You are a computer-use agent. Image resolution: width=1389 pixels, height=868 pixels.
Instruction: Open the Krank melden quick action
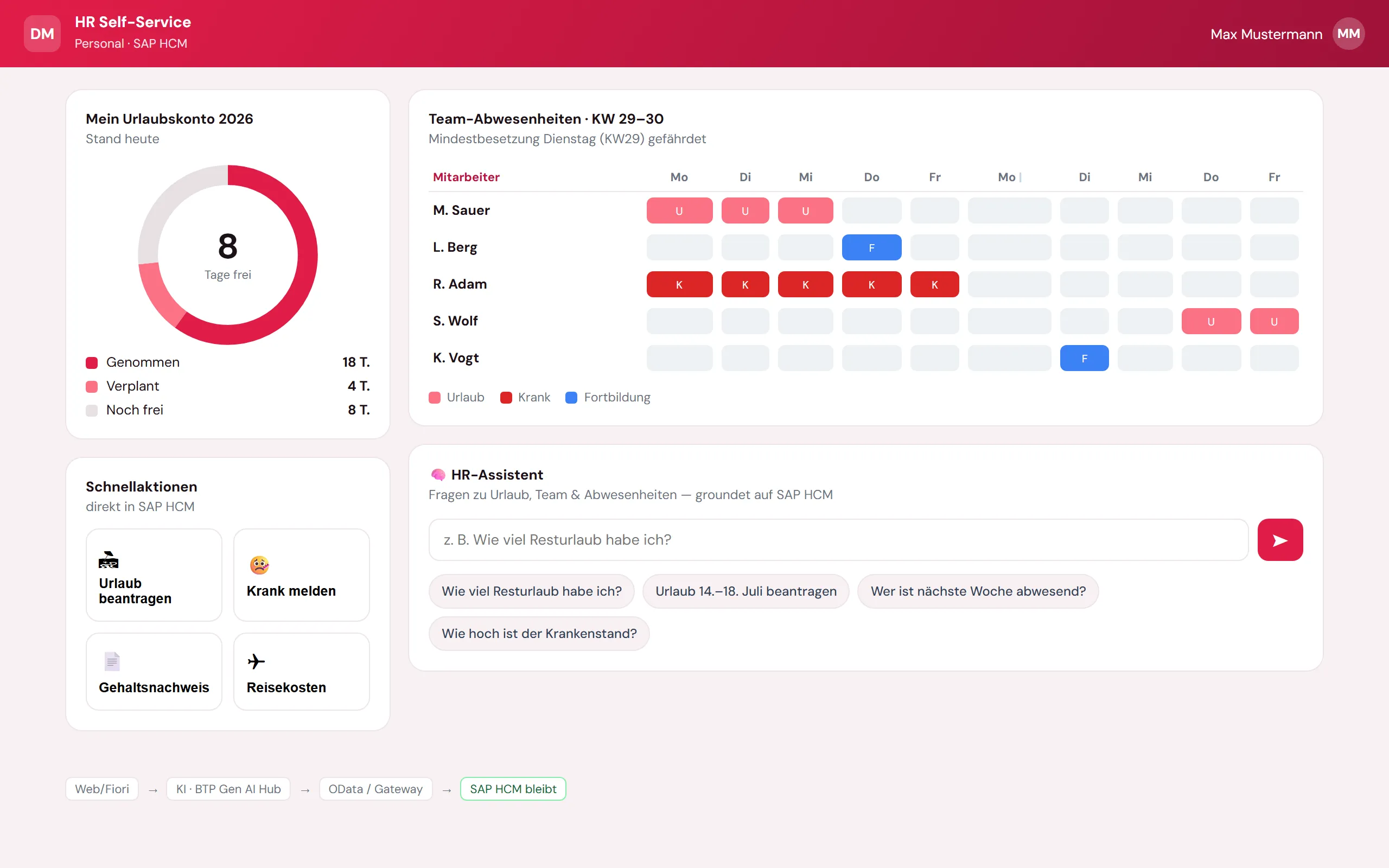[x=301, y=575]
